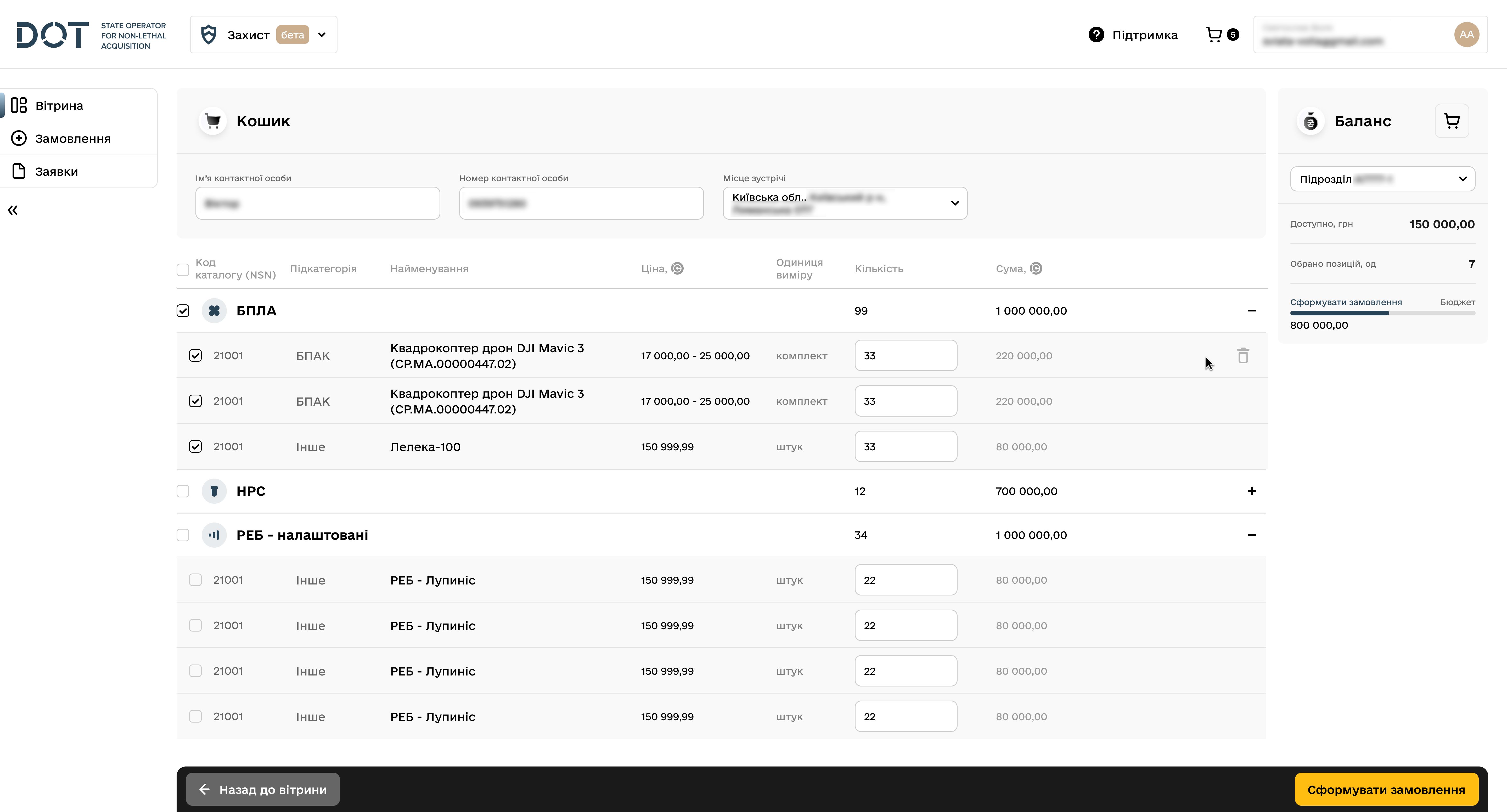Open Замовлення in sidebar
Screen dimensions: 1507x812
click(x=72, y=139)
